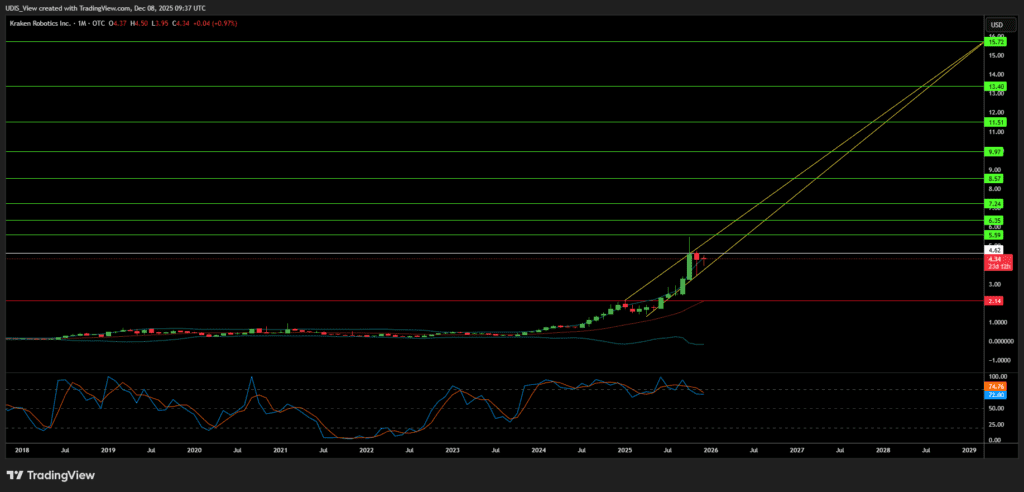
Task: Select the 13.40 price level label
Action: (995, 87)
